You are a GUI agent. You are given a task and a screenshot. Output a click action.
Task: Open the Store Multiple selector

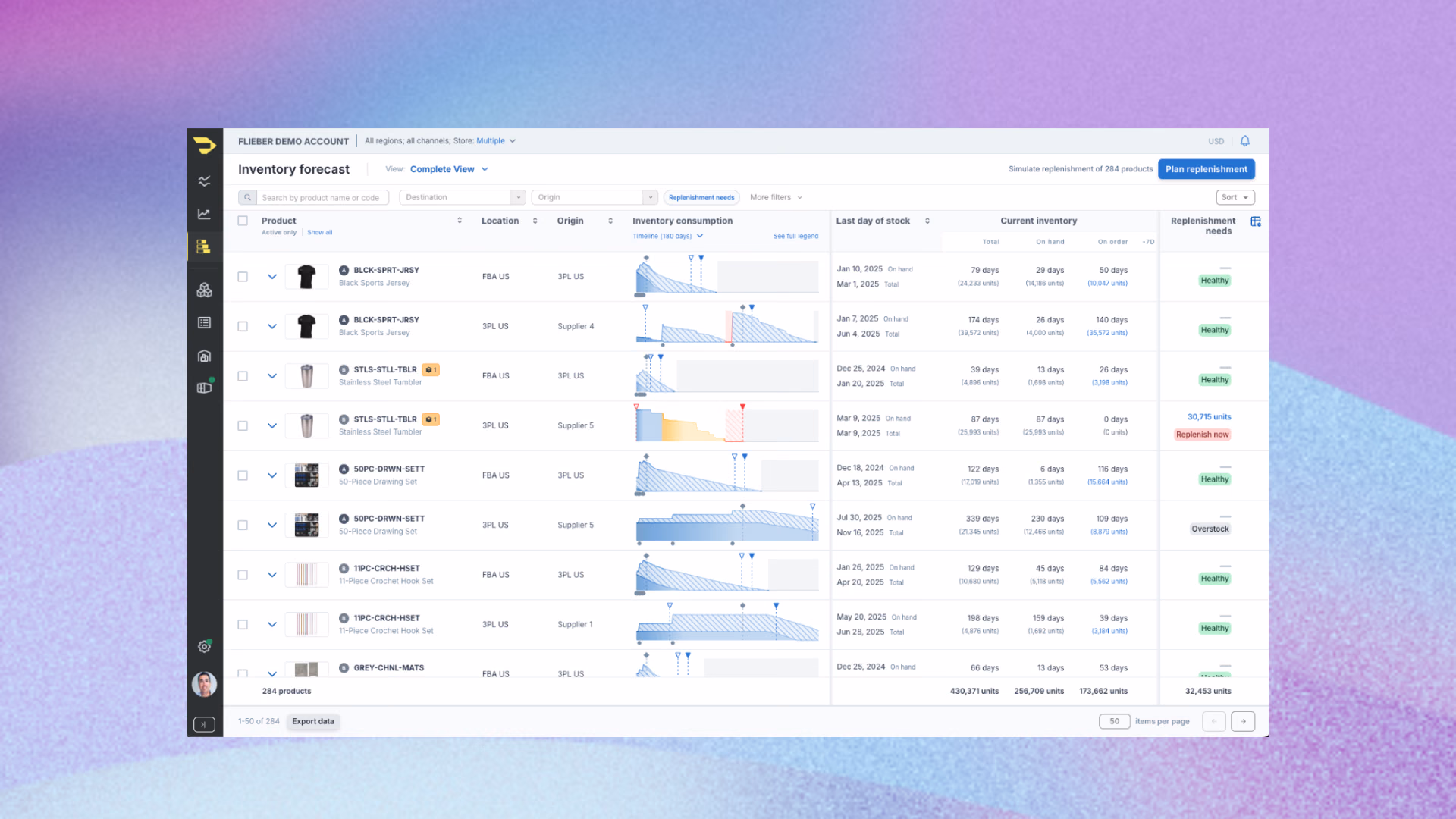tap(496, 141)
